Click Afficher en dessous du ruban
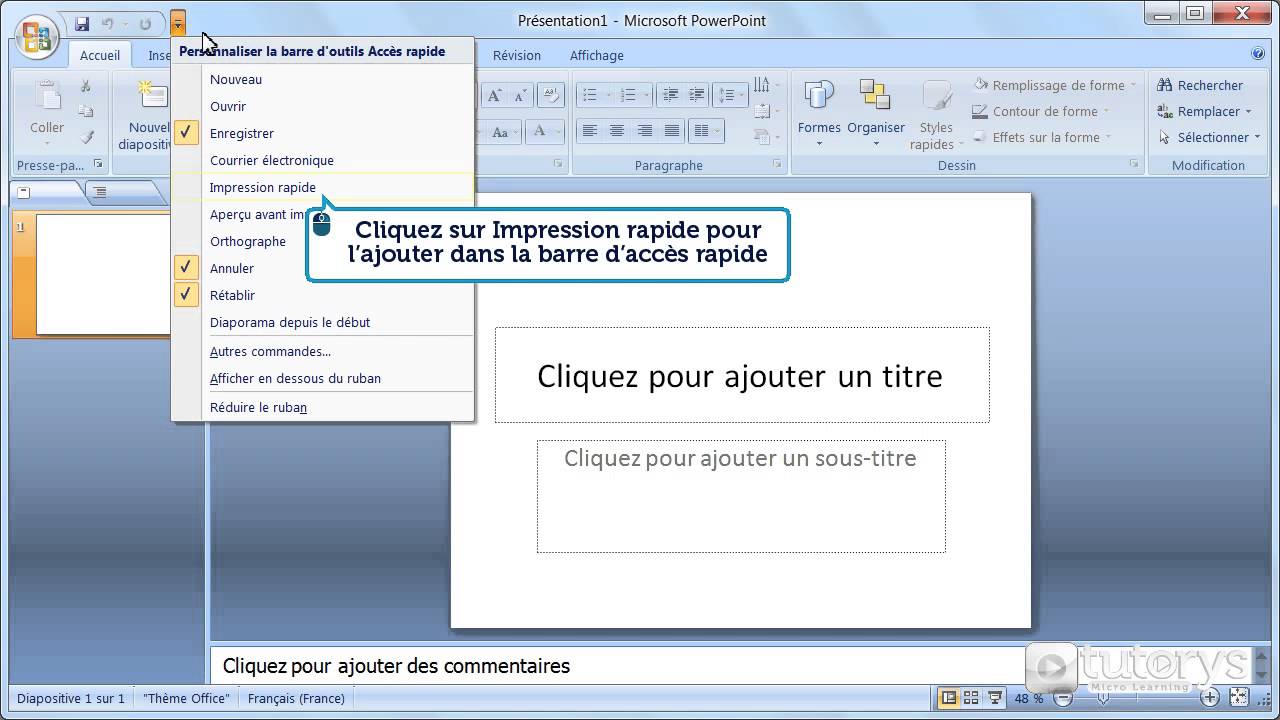 [322, 378]
